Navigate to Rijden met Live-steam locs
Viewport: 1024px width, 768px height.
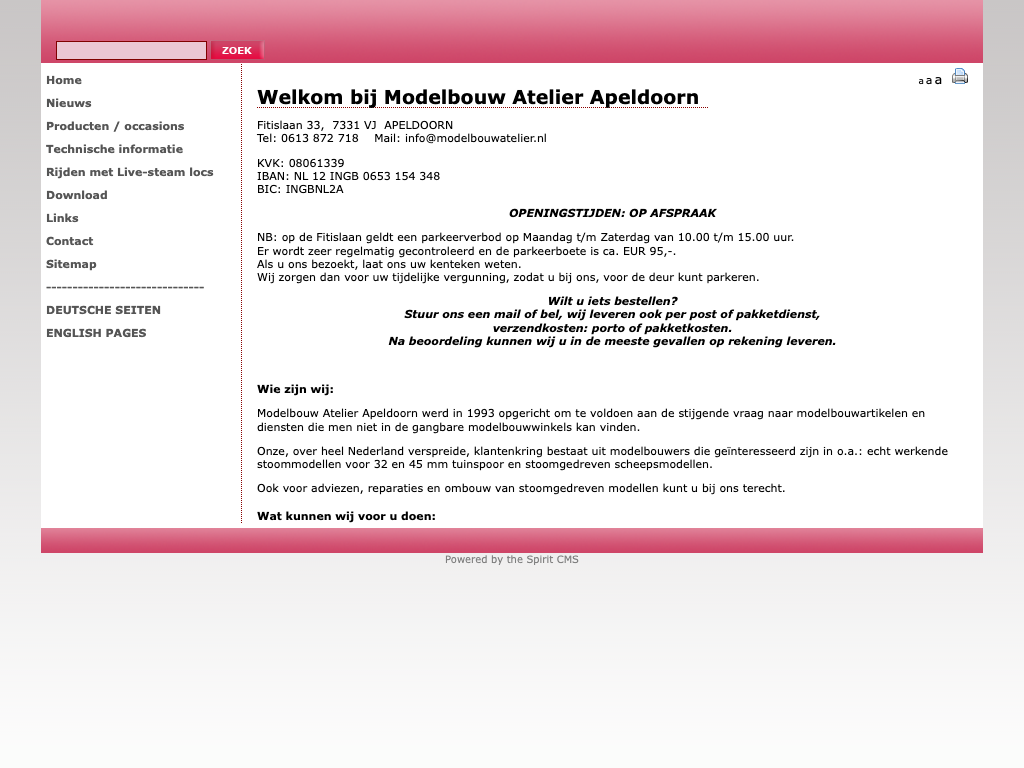(130, 172)
